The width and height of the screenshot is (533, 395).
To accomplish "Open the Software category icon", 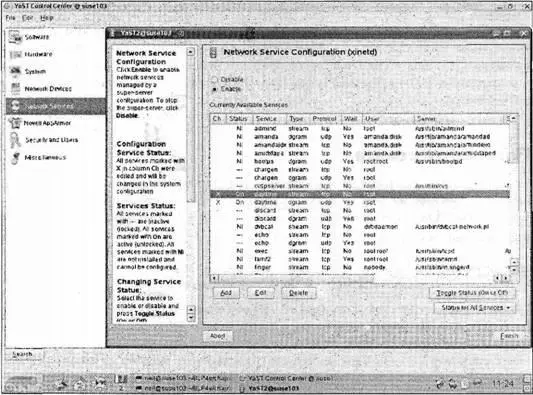I will point(15,37).
